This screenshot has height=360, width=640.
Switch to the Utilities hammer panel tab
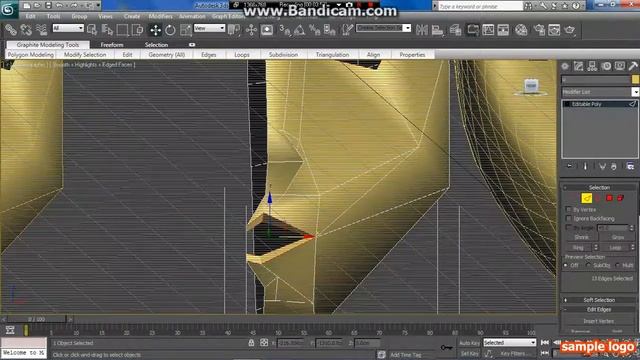pyautogui.click(x=633, y=66)
